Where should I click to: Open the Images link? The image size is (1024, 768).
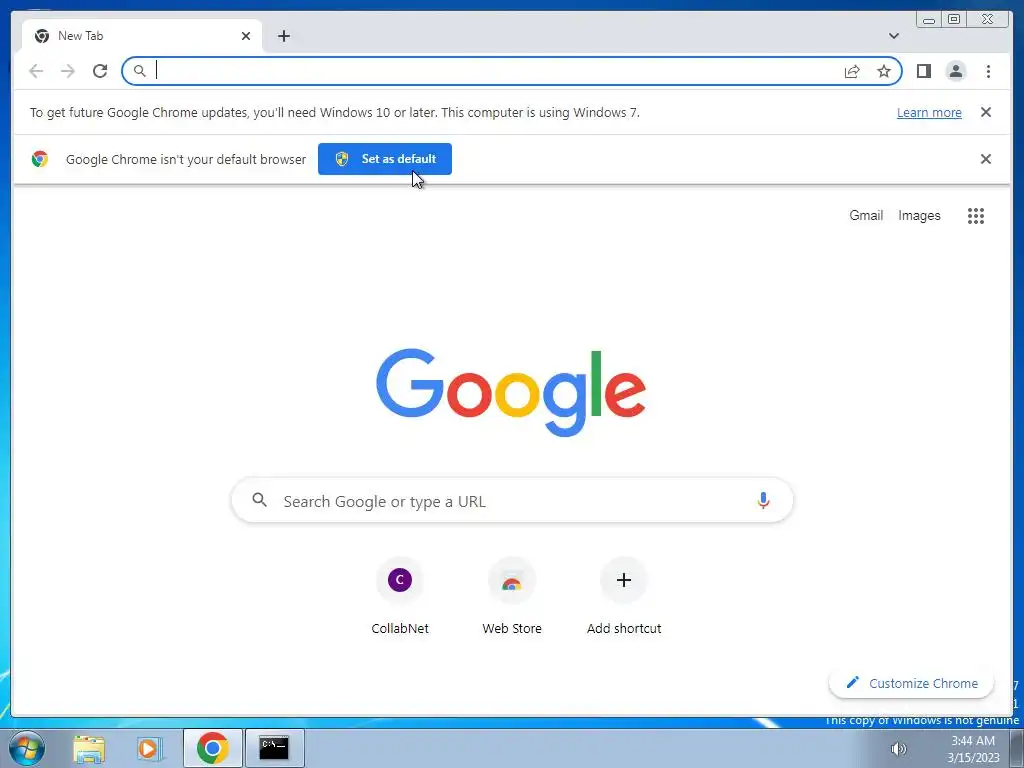click(919, 216)
